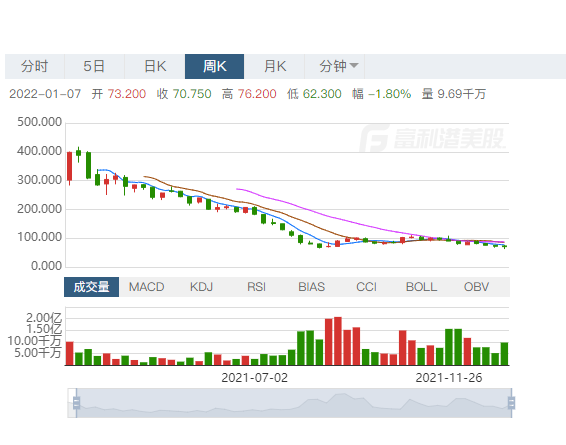Switch indicator to MACD

click(x=147, y=287)
